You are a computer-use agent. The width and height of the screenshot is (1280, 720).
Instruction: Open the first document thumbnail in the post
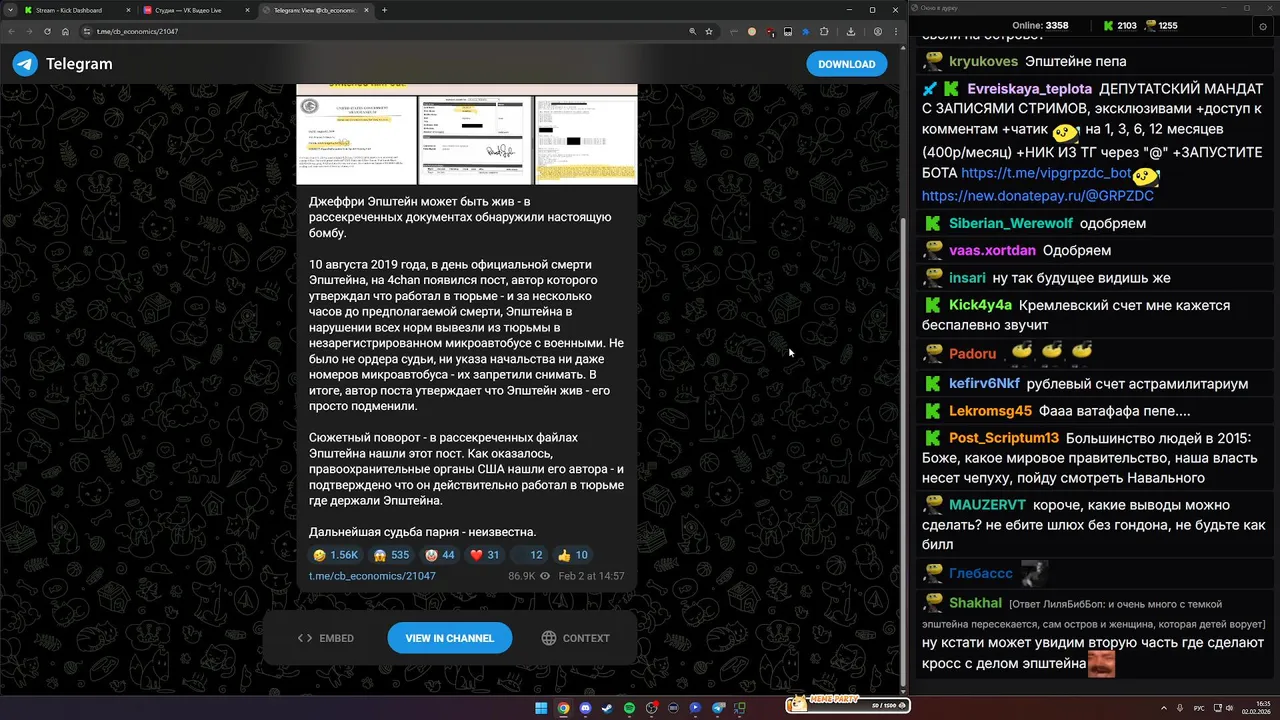point(357,140)
